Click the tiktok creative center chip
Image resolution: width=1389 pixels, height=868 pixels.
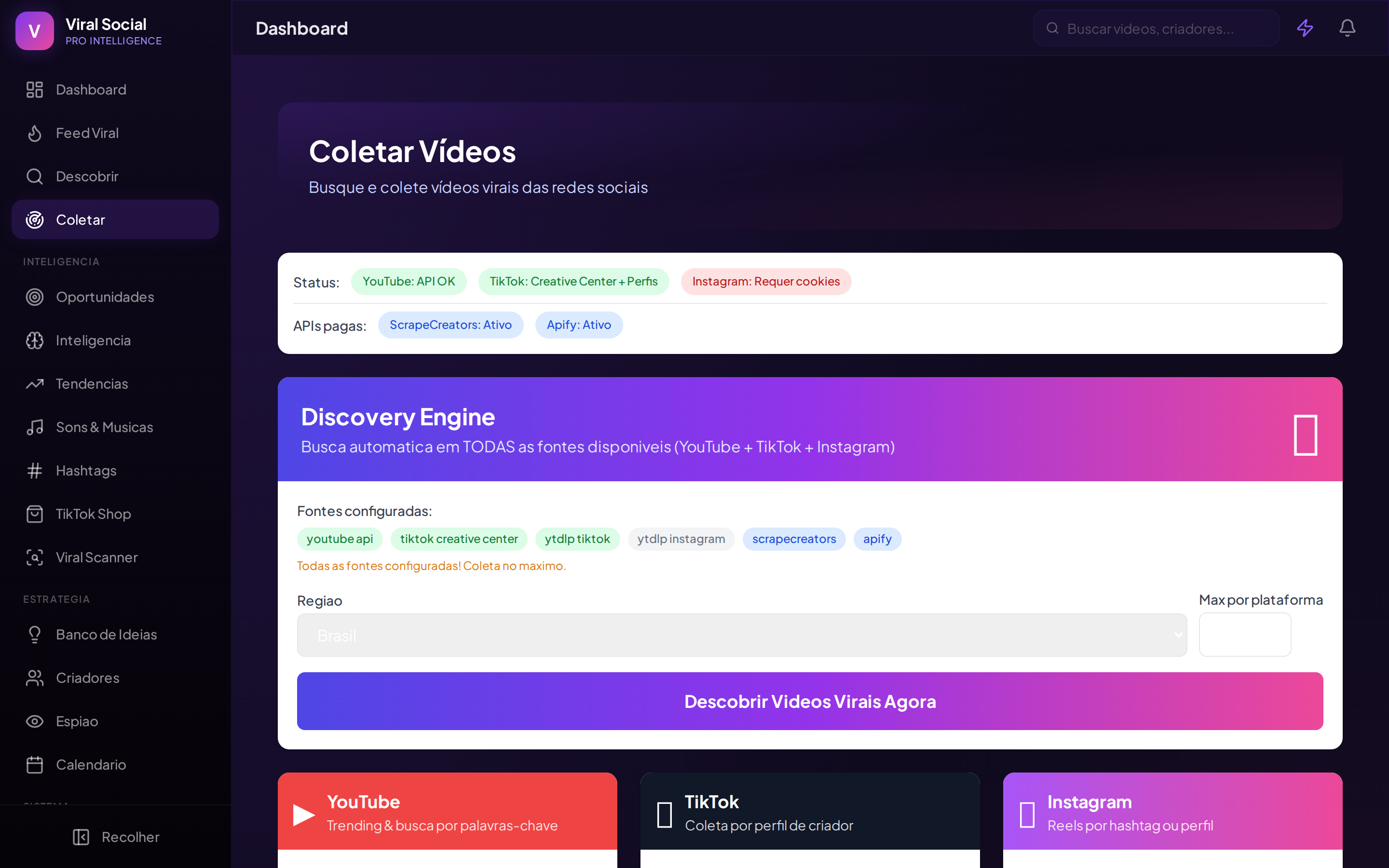click(459, 539)
